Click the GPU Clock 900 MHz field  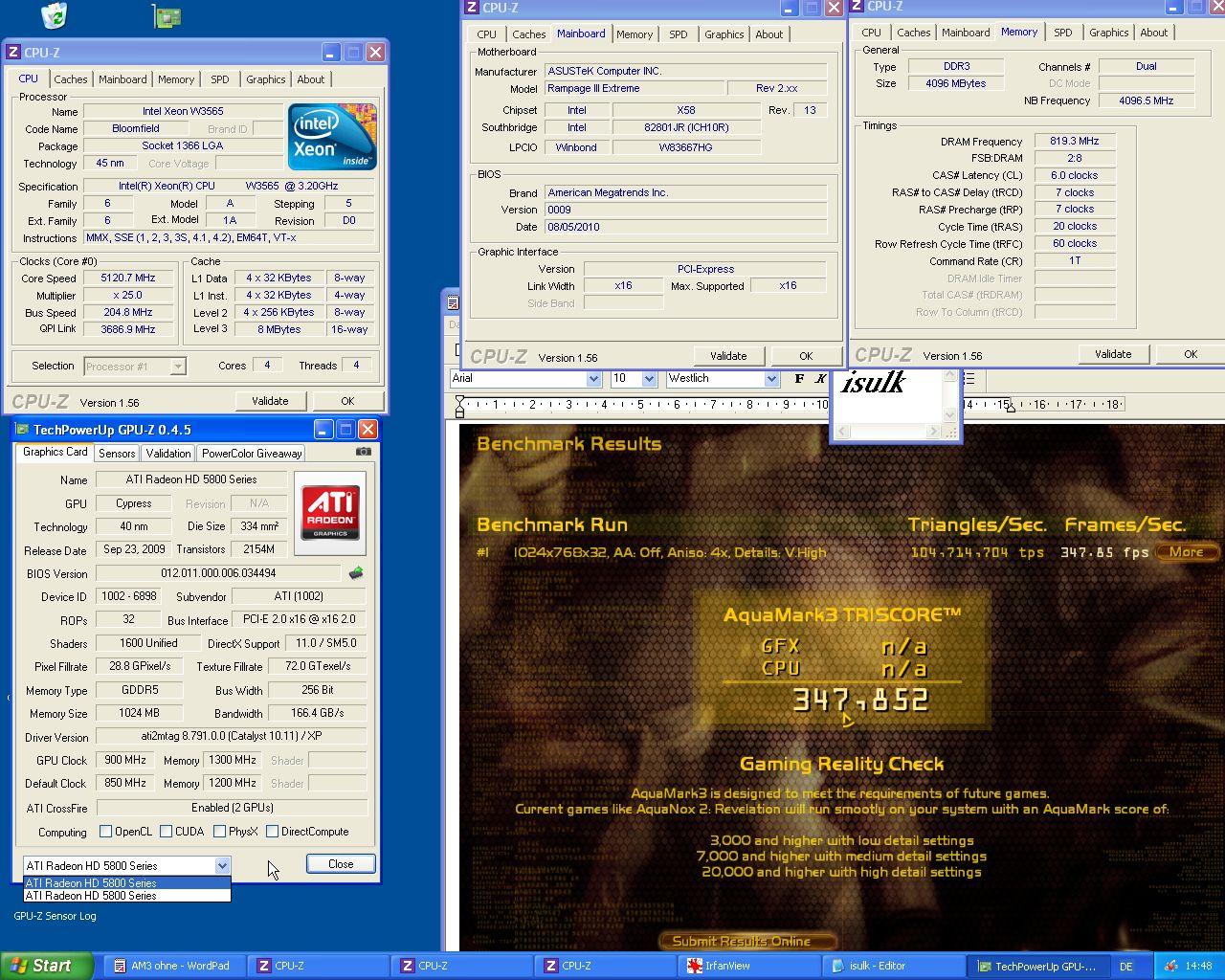125,760
